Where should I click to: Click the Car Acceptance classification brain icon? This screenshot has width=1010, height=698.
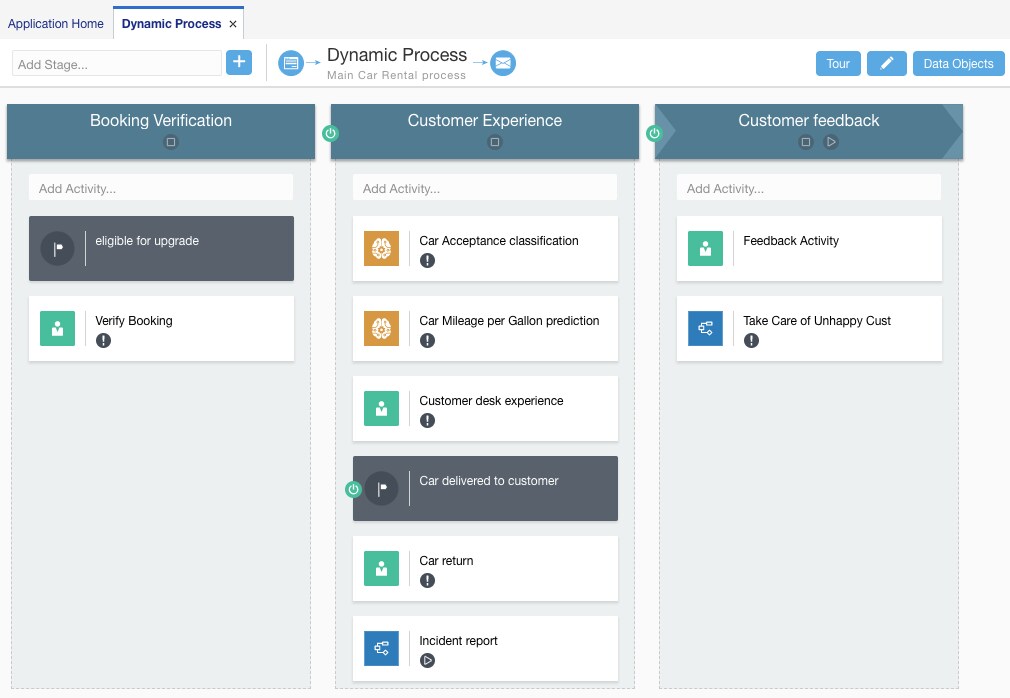(381, 248)
